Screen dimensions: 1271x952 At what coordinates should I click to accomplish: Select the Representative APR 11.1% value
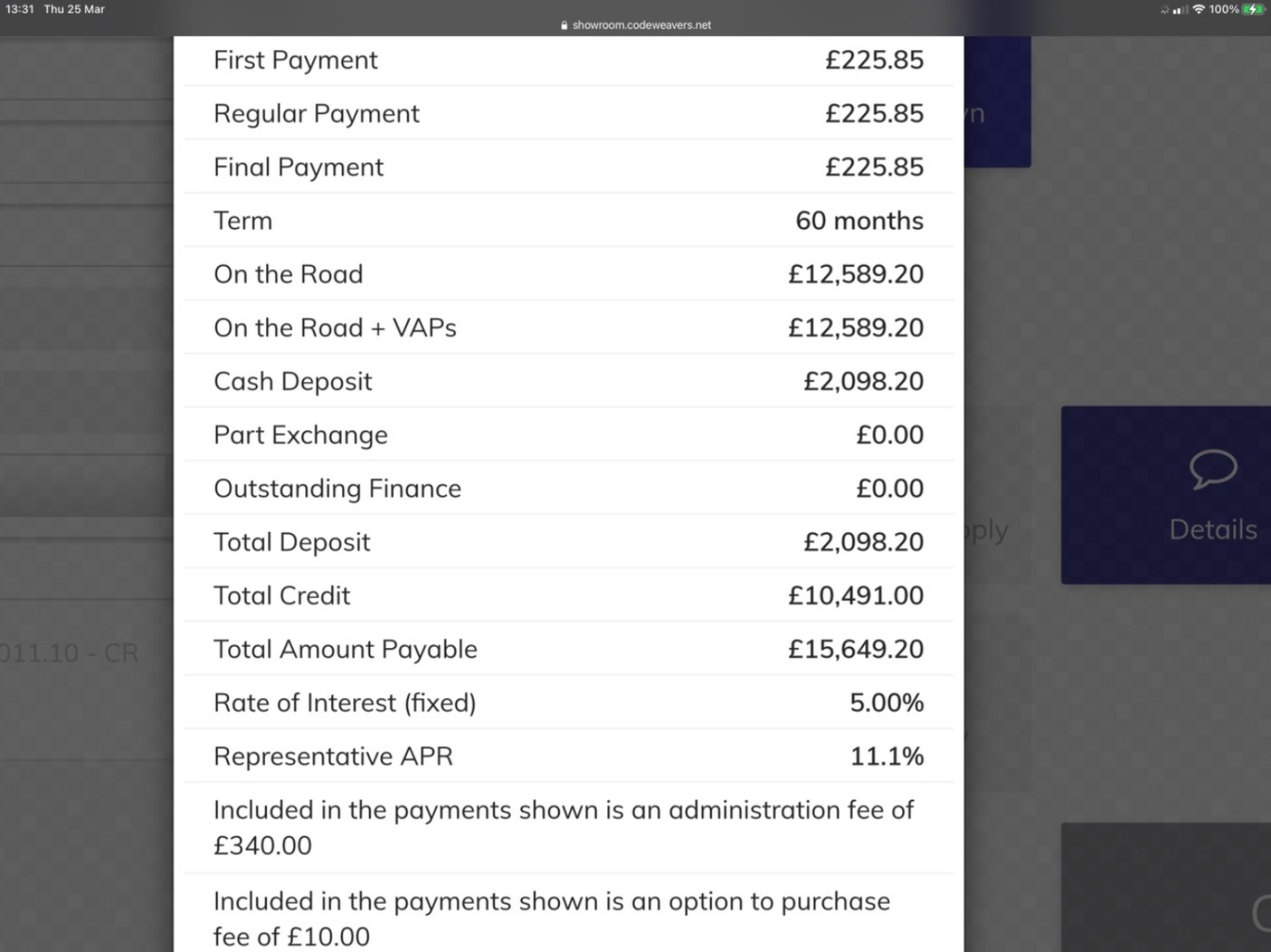point(886,756)
